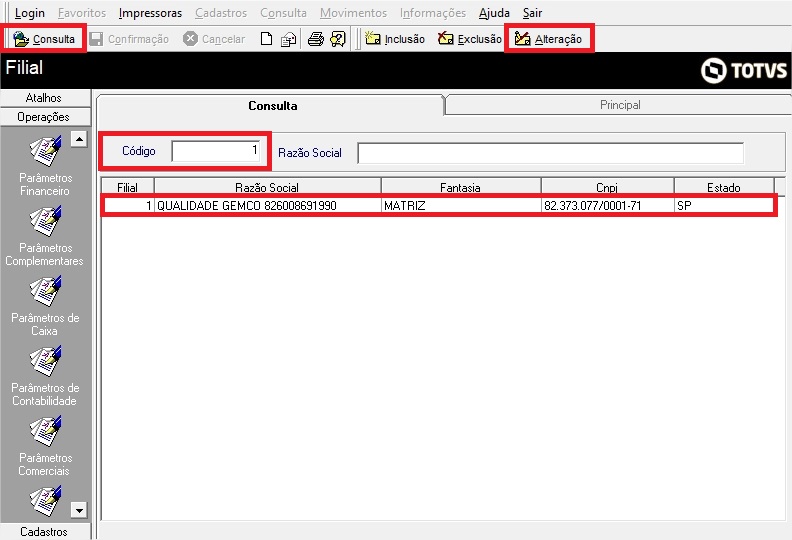
Task: Click the Filial column header
Action: tap(127, 187)
